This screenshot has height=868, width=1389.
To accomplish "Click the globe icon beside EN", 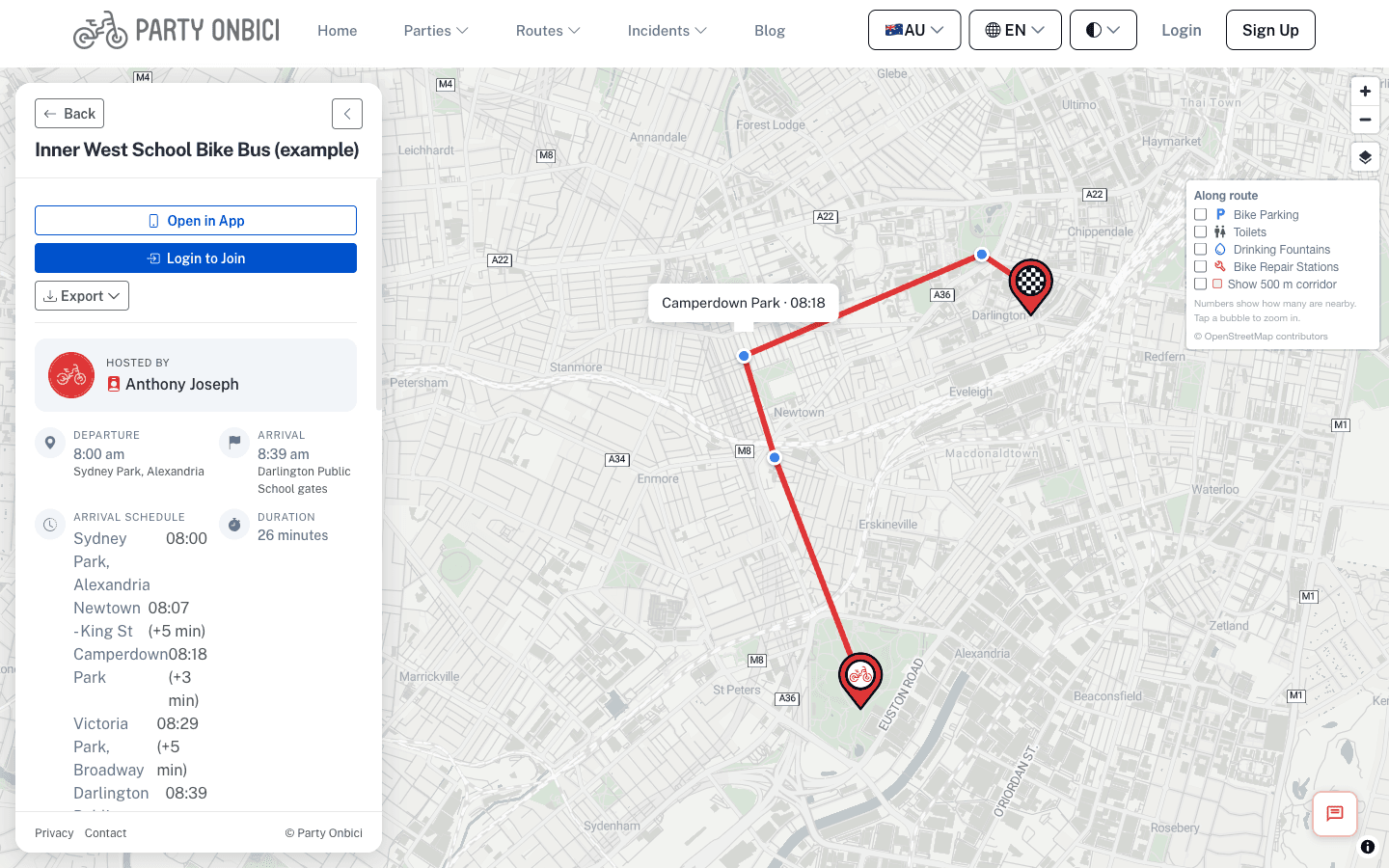I will click(x=993, y=30).
